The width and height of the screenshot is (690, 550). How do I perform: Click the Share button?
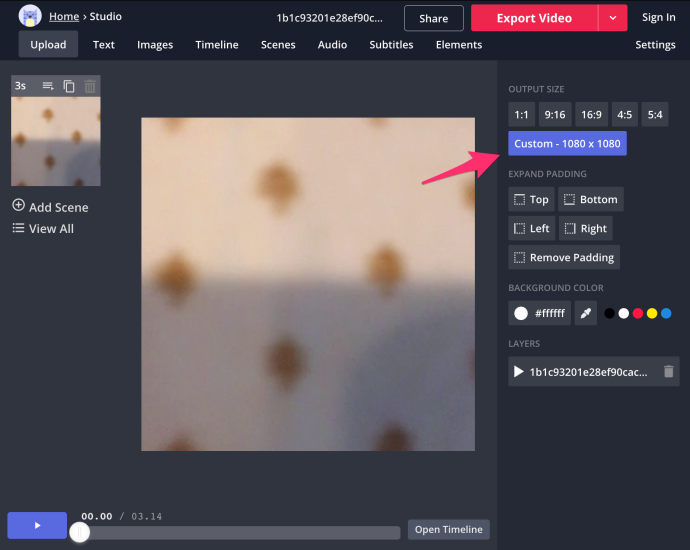[x=434, y=18]
